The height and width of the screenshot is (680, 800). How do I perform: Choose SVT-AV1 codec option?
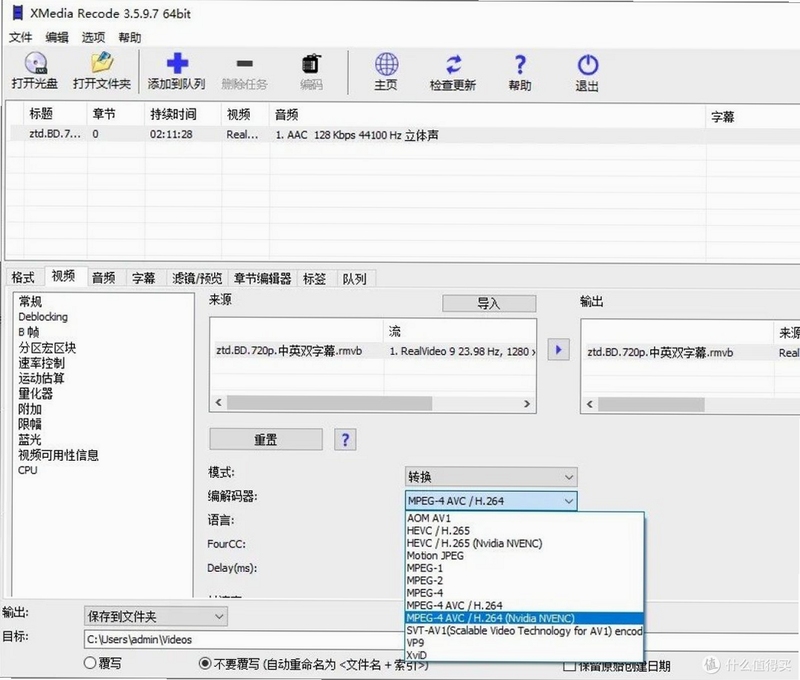[x=524, y=631]
